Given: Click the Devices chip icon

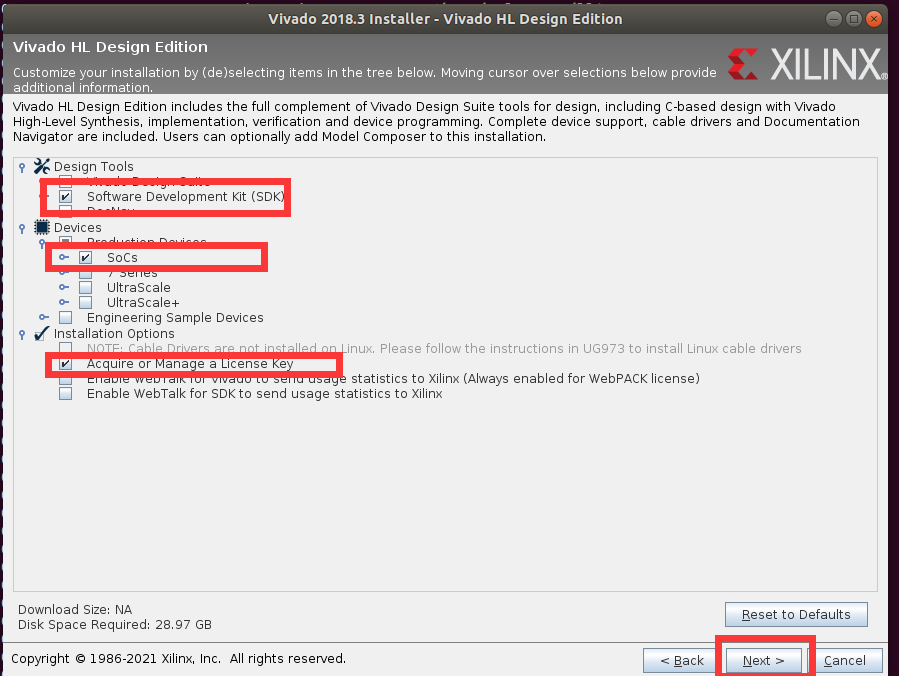Looking at the screenshot, I should pos(42,227).
